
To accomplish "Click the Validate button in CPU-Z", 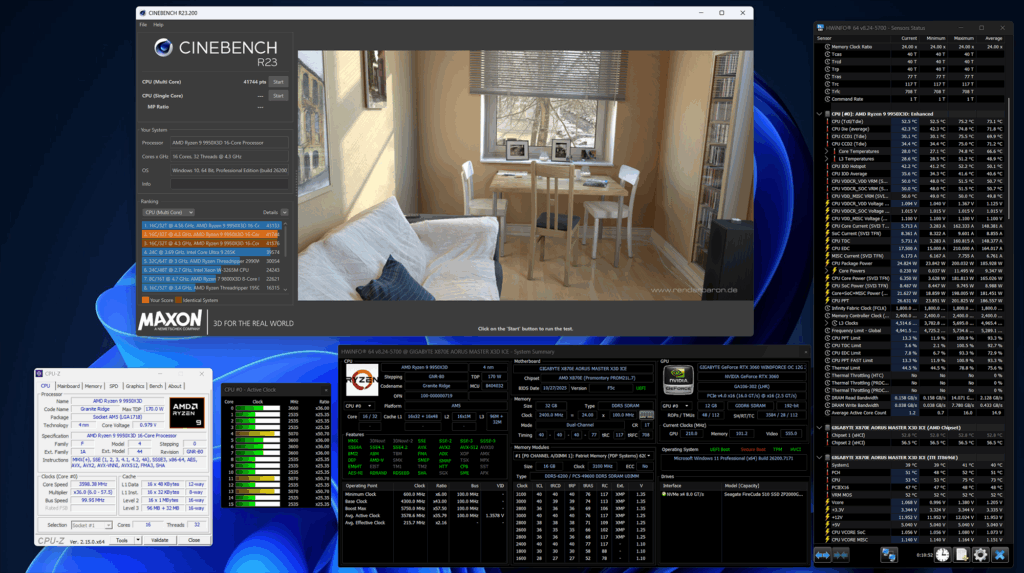I will [160, 539].
